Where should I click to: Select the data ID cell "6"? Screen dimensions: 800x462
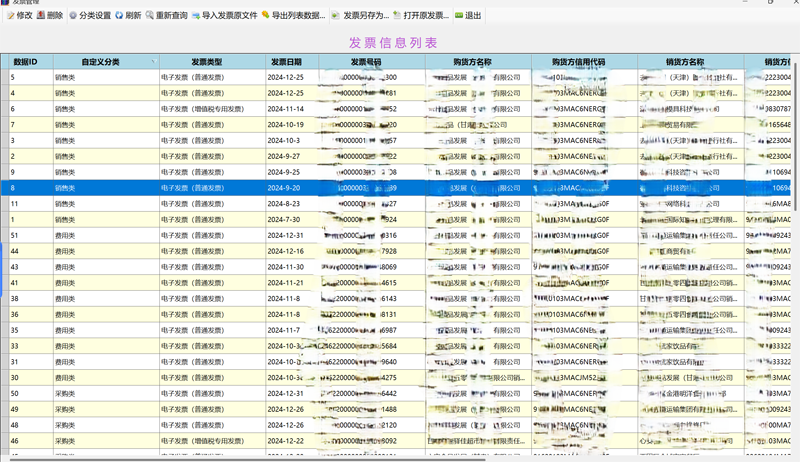tap(31, 109)
